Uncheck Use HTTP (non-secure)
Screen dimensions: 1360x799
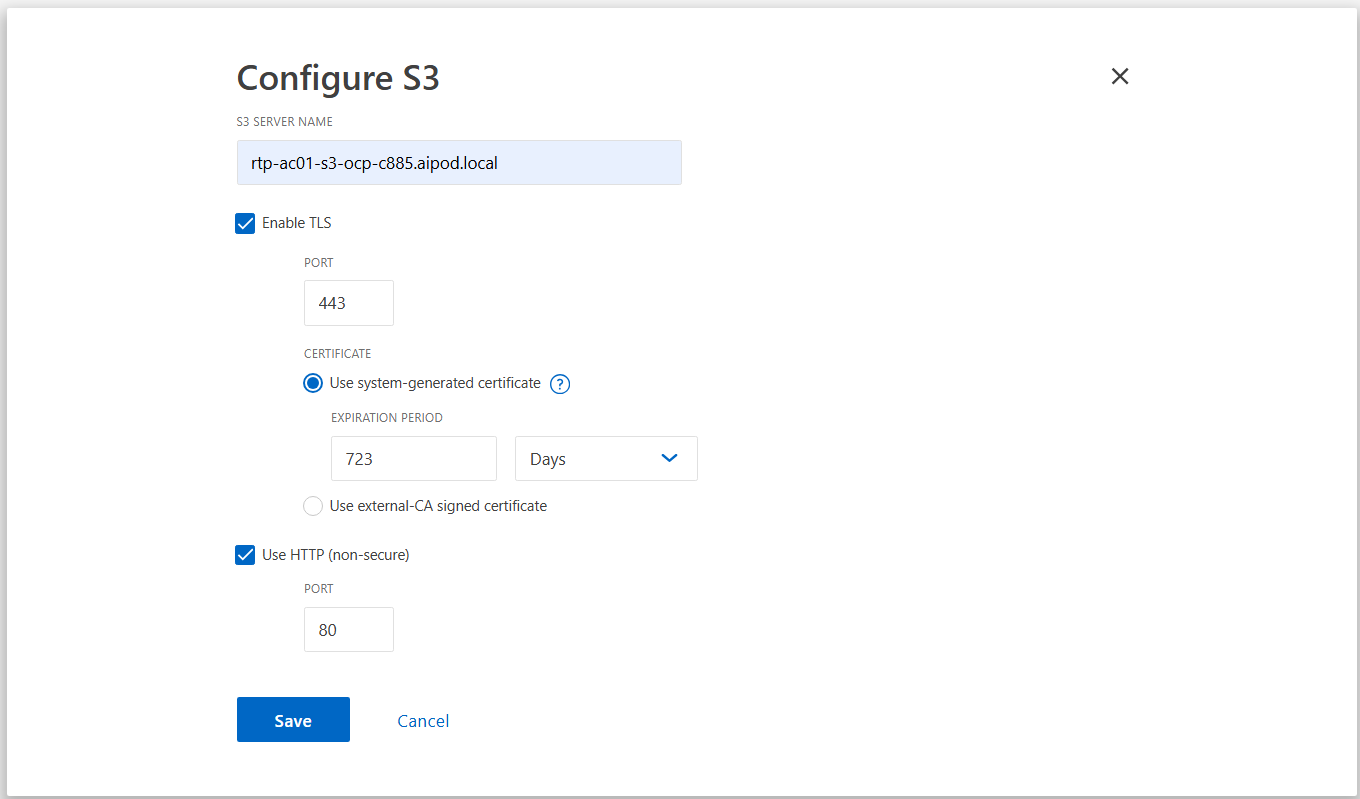[x=245, y=554]
